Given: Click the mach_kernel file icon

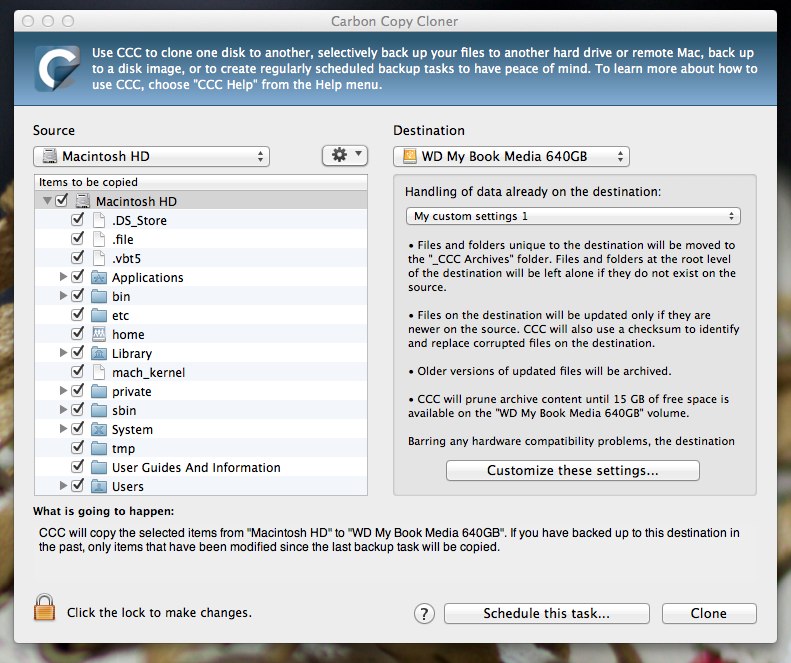Looking at the screenshot, I should 99,372.
